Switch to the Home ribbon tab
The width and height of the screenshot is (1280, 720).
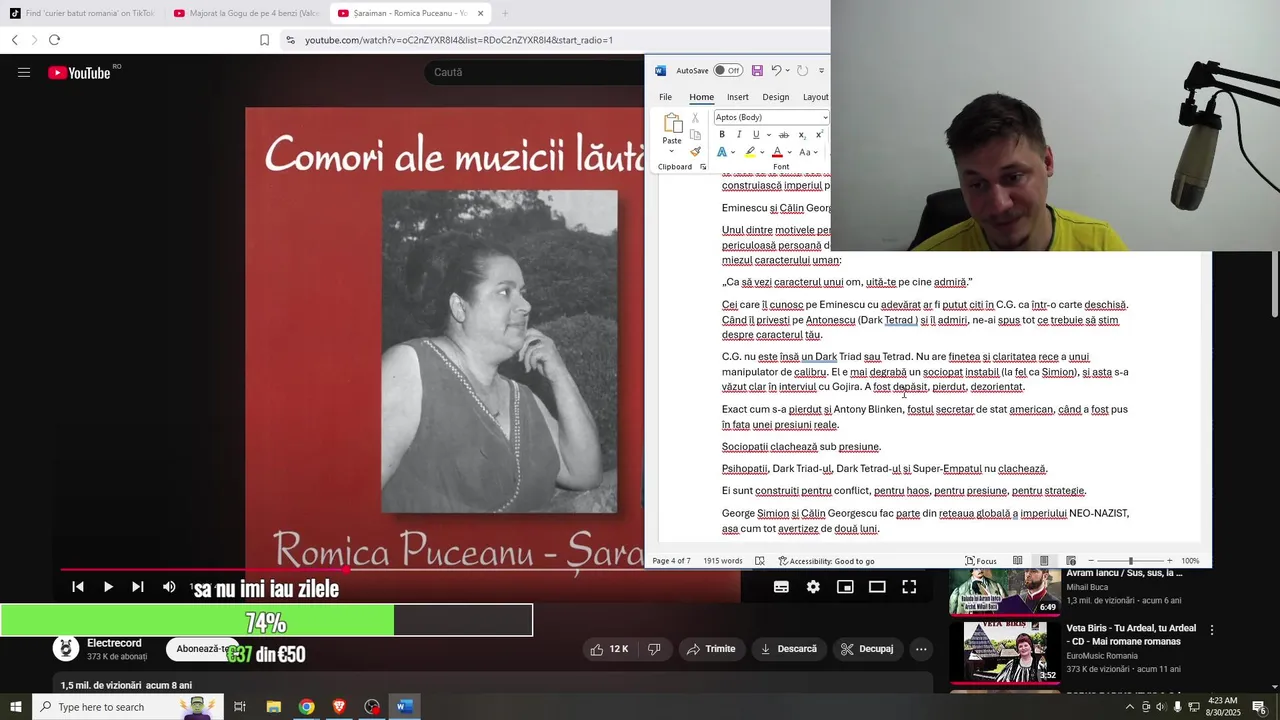(x=701, y=97)
